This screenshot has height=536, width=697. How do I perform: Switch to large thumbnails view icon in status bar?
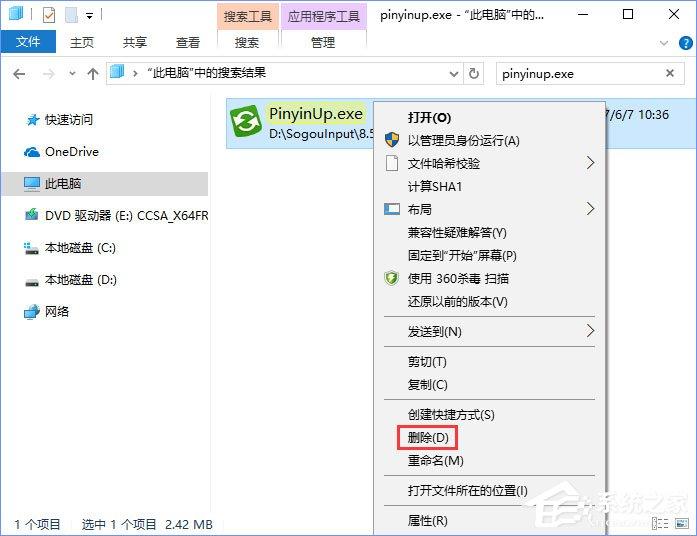tap(682, 523)
